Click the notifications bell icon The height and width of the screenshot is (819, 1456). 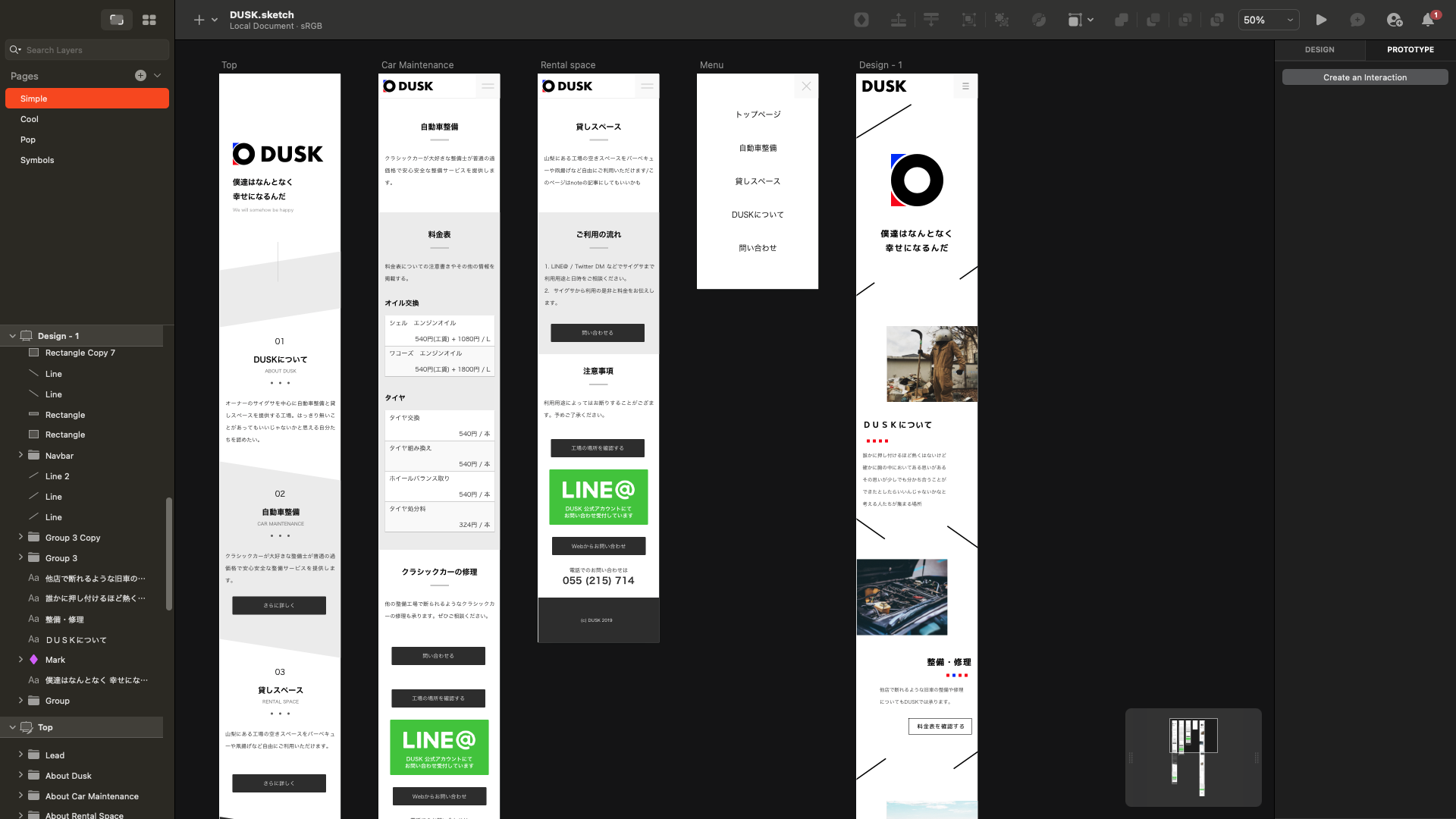pyautogui.click(x=1428, y=20)
